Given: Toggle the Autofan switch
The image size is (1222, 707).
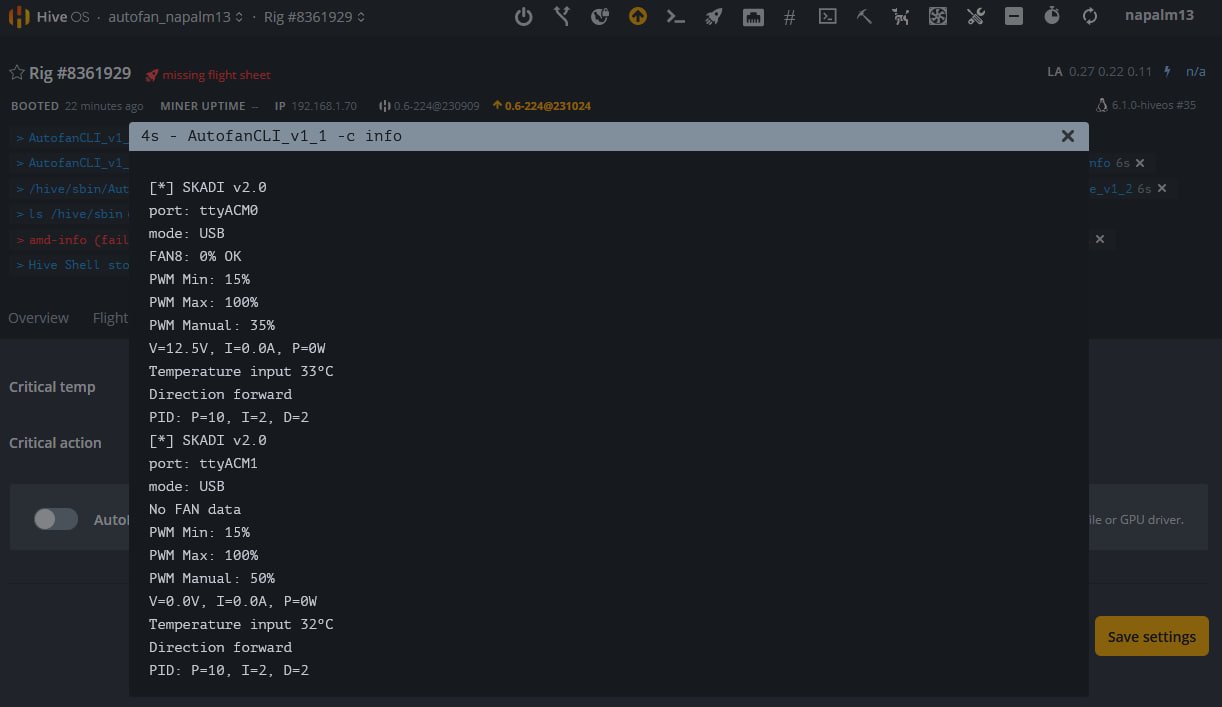Looking at the screenshot, I should pos(56,519).
